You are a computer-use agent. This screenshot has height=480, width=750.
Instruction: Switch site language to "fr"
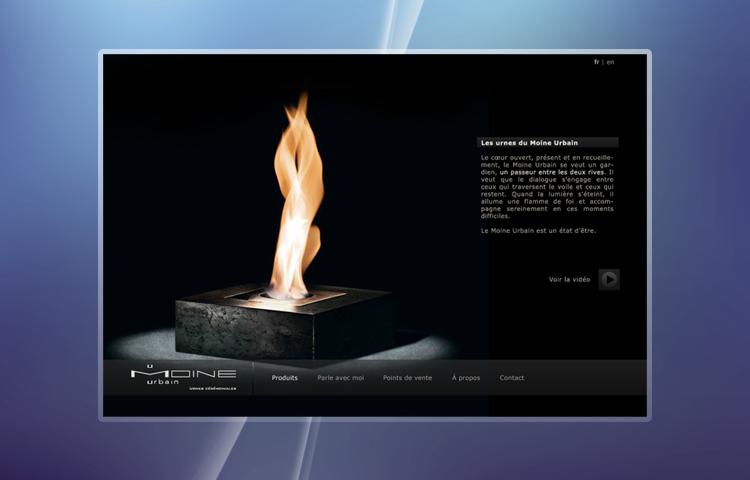(597, 62)
